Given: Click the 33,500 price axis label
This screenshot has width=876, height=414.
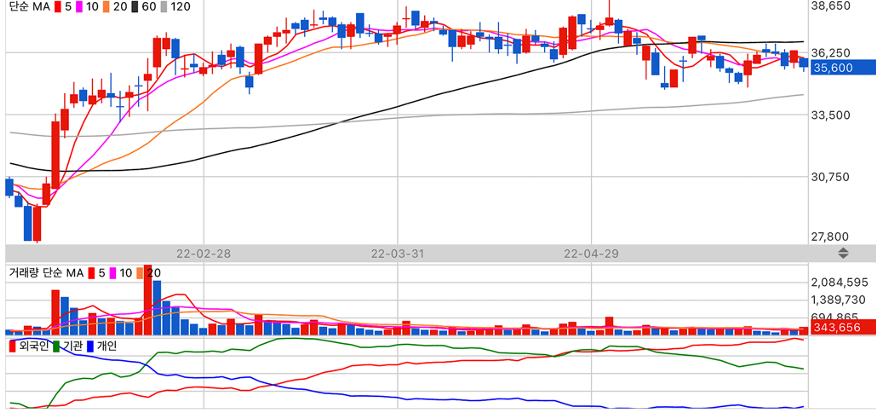Looking at the screenshot, I should click(x=830, y=115).
